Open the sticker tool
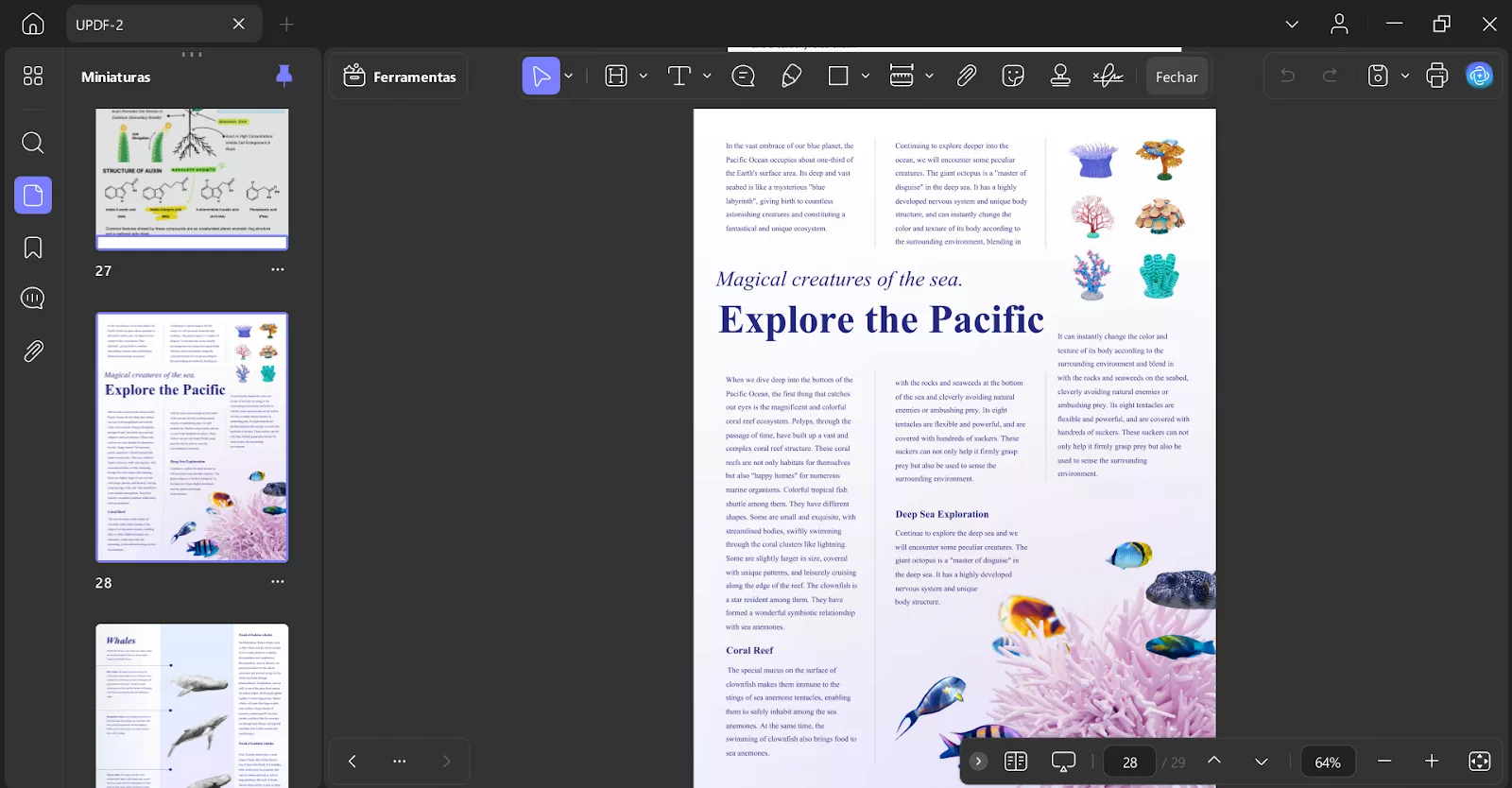This screenshot has width=1512, height=788. point(1013,77)
